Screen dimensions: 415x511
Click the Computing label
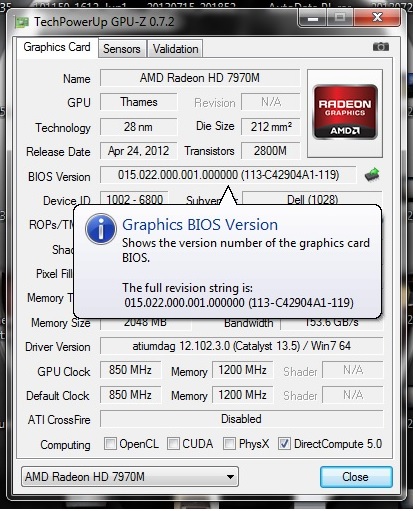[65, 445]
